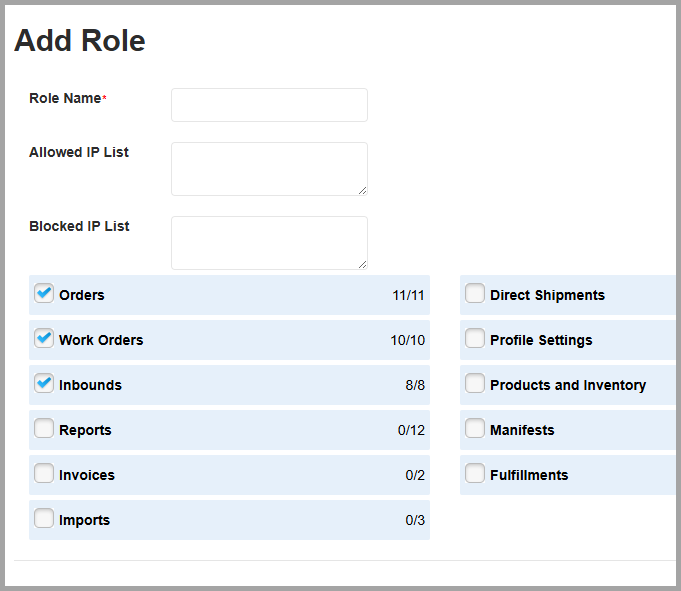681x591 pixels.
Task: Click into the Blocked IP List textarea
Action: tap(269, 243)
